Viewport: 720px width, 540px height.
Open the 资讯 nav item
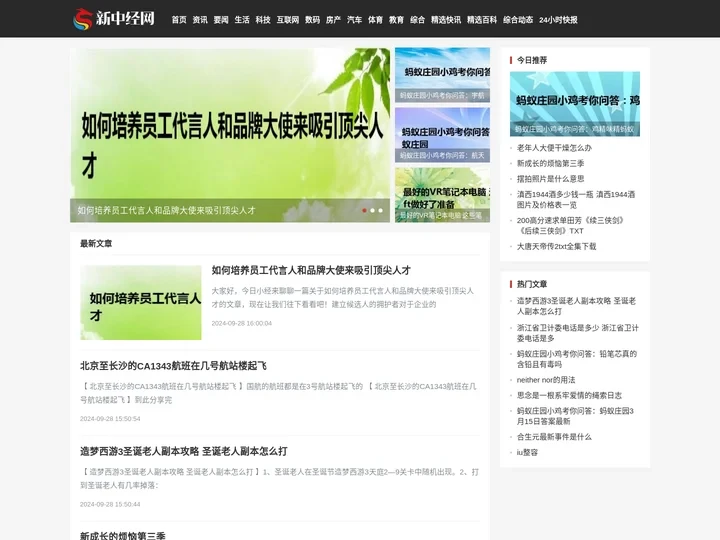(x=200, y=20)
